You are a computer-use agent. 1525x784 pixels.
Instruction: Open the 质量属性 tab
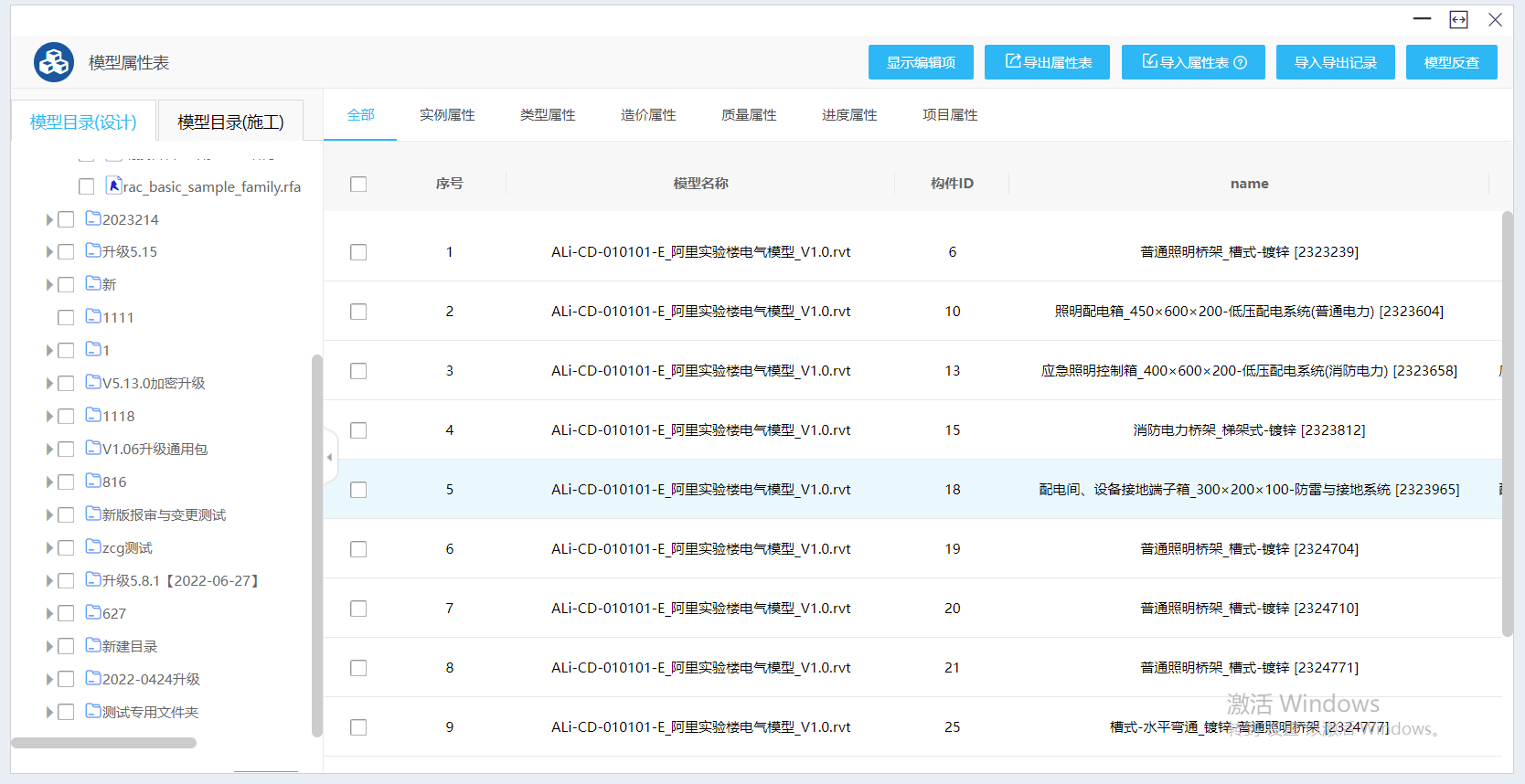click(749, 114)
